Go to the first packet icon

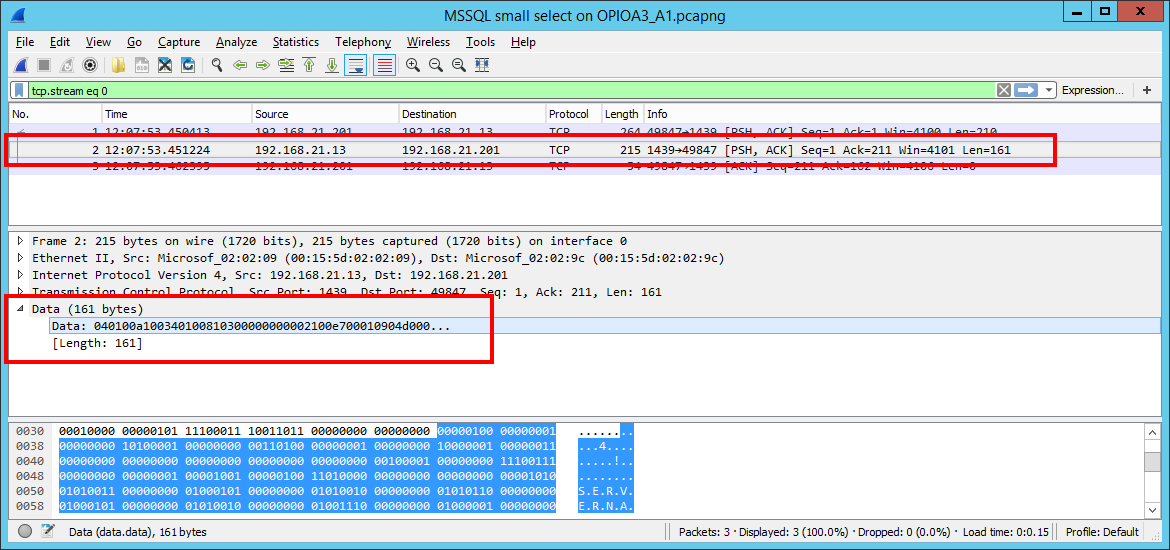[309, 65]
